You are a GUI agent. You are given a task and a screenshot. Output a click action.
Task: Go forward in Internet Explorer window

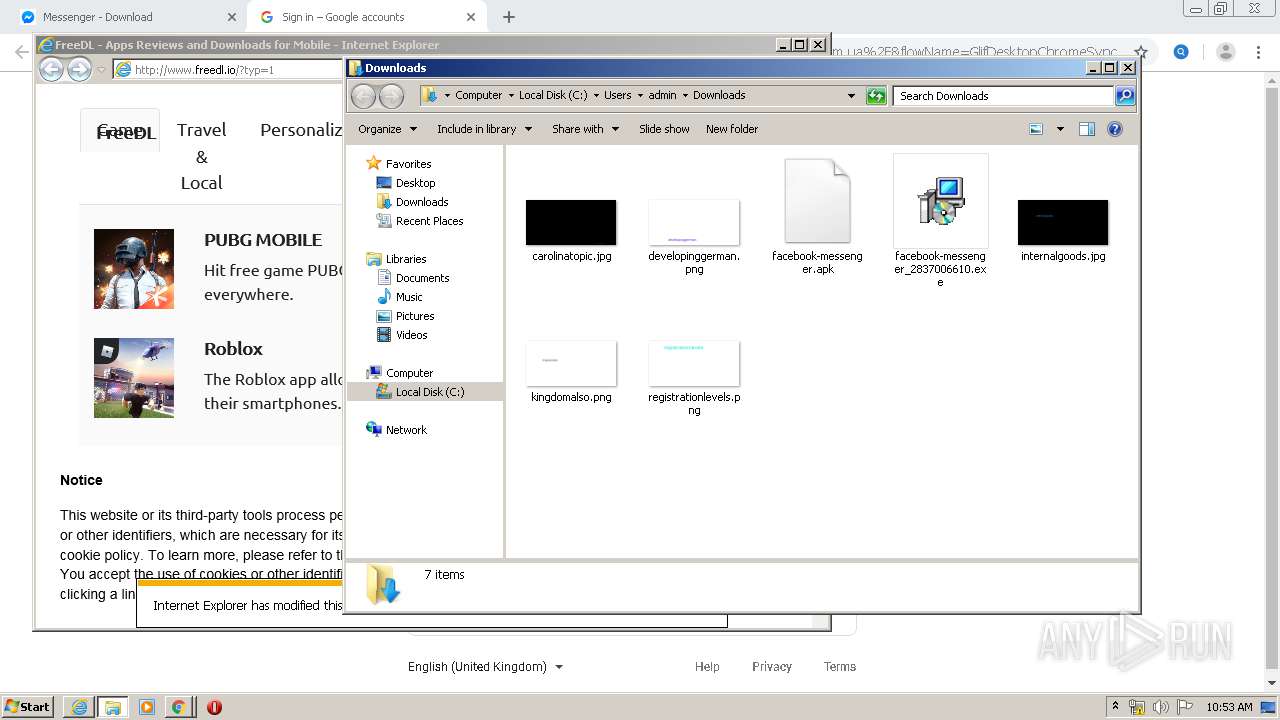(79, 69)
